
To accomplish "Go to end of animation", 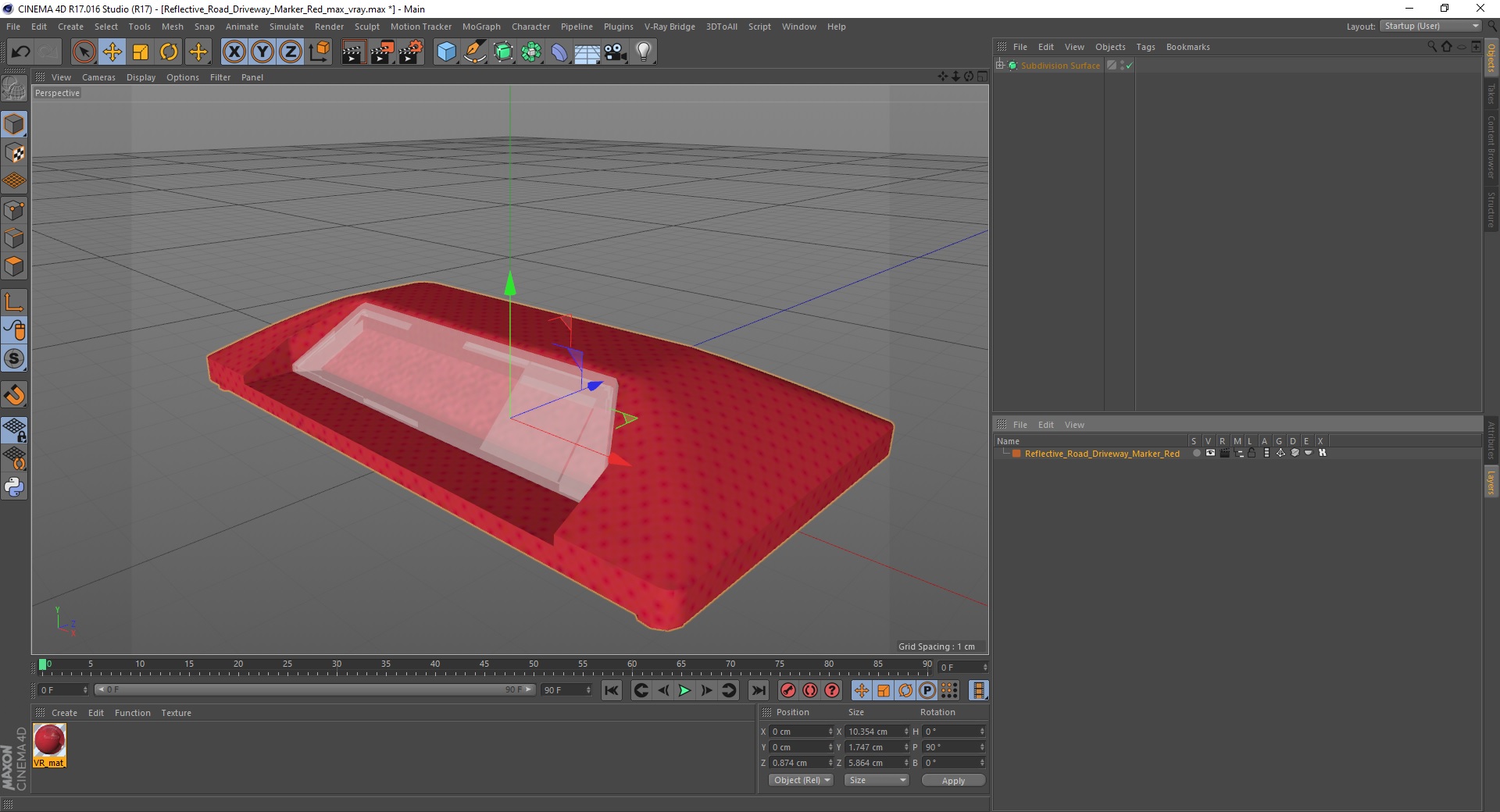I will click(x=758, y=690).
